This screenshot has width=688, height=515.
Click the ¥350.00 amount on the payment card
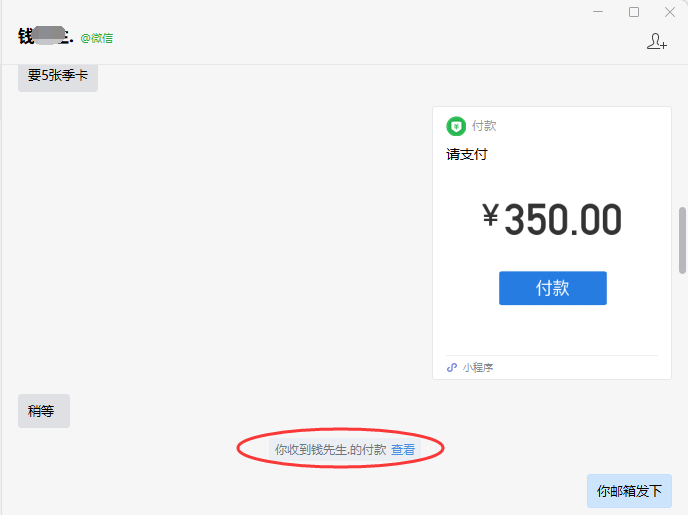point(552,219)
